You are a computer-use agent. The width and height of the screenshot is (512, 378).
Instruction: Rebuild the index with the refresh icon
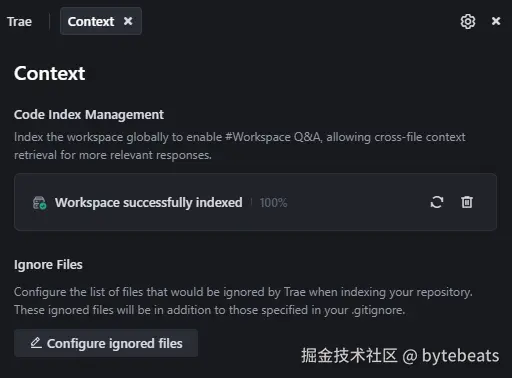pyautogui.click(x=437, y=202)
